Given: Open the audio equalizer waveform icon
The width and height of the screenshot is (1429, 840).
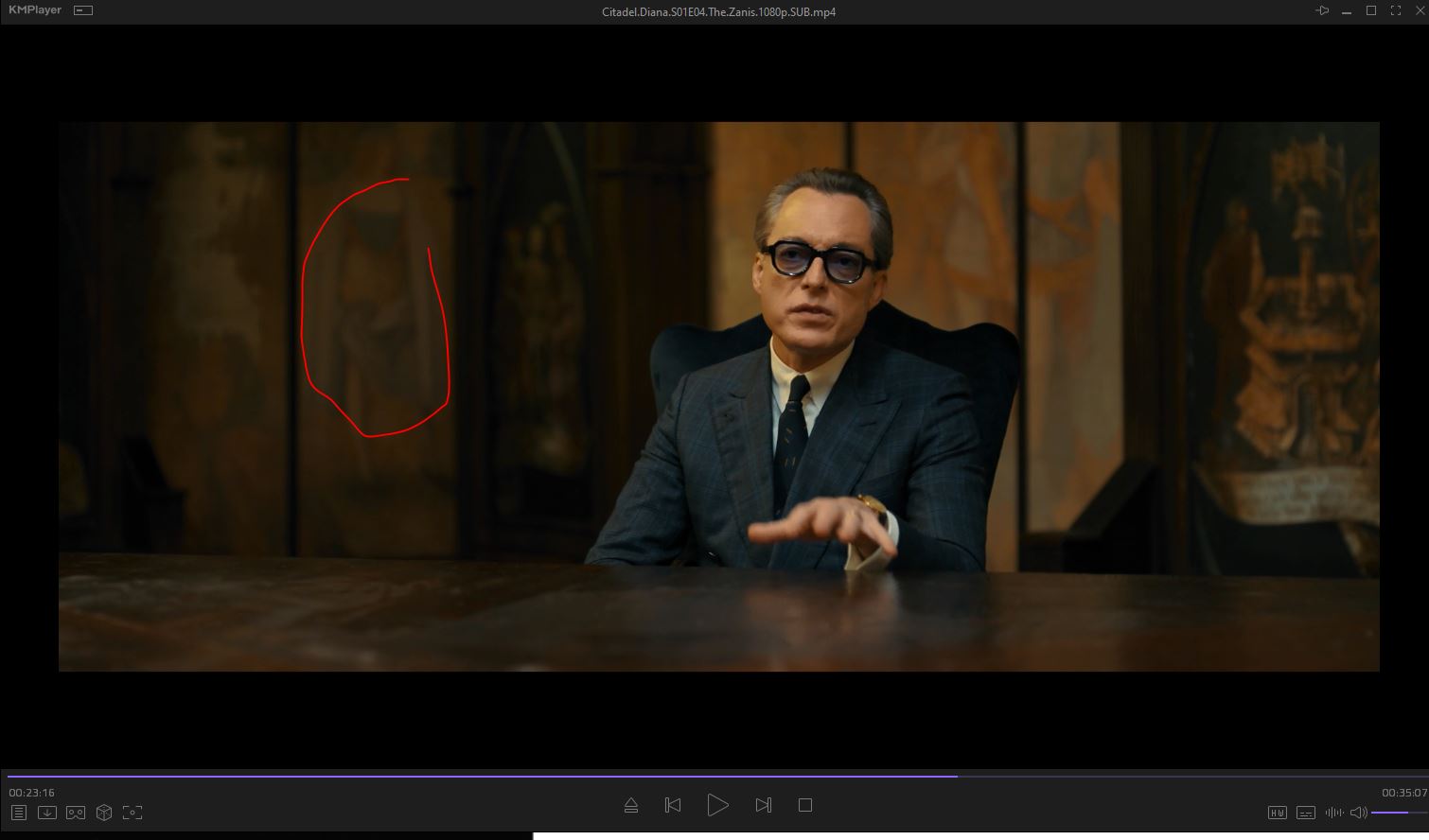Looking at the screenshot, I should (x=1334, y=813).
